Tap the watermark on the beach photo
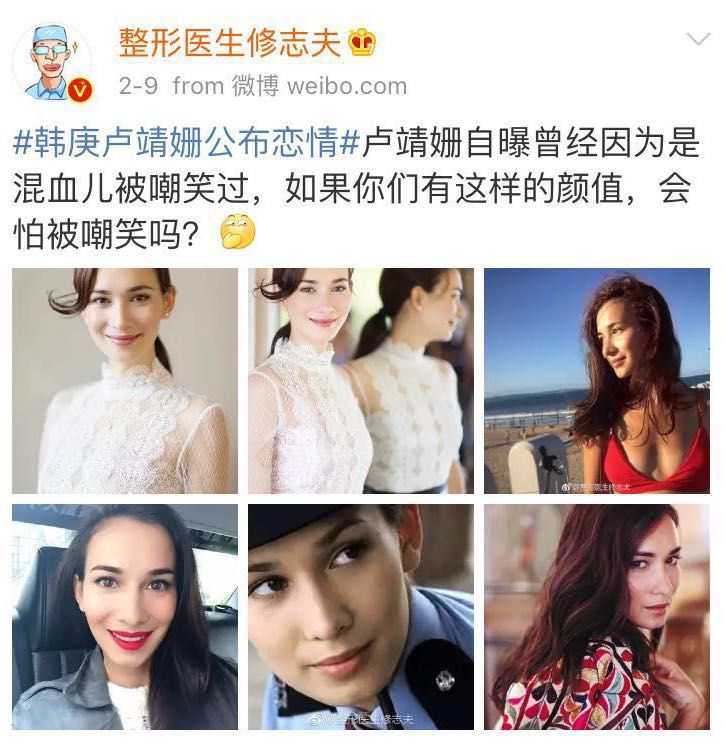This screenshot has width=726, height=743. [597, 486]
